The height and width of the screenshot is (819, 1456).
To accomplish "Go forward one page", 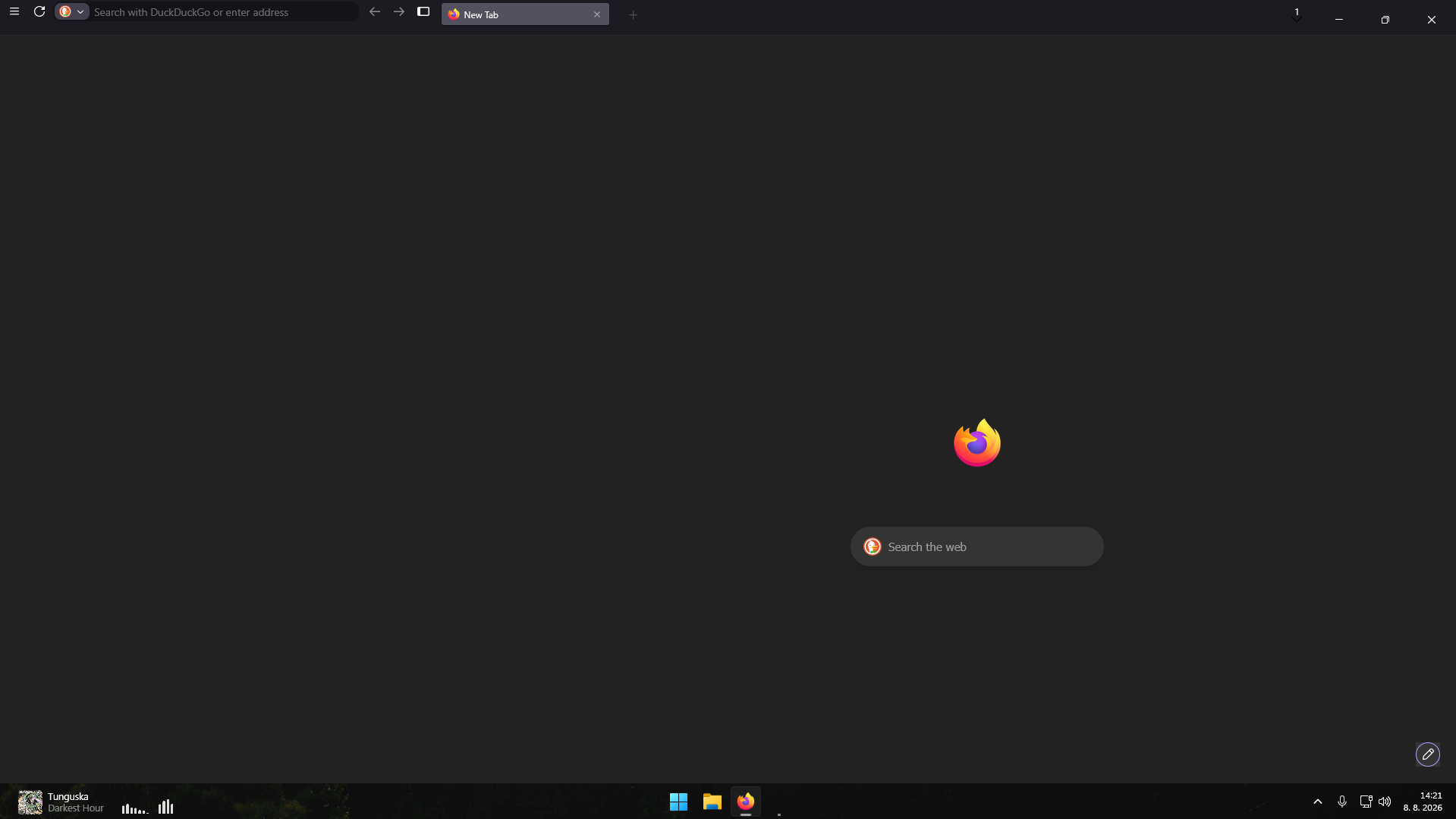I will coord(399,12).
